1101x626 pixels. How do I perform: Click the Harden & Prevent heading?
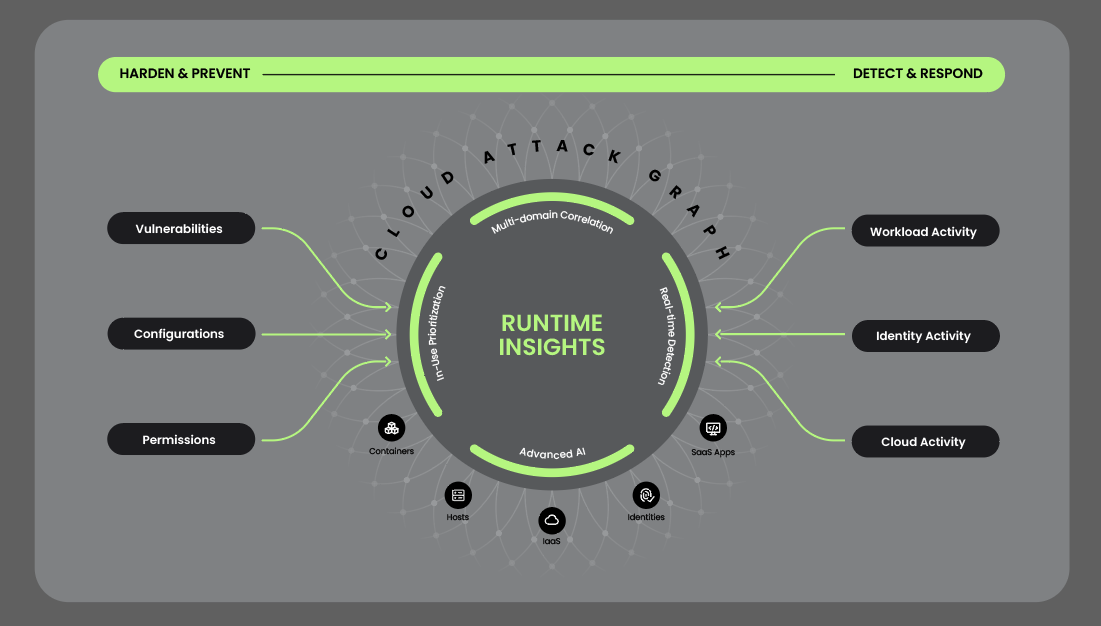(185, 74)
